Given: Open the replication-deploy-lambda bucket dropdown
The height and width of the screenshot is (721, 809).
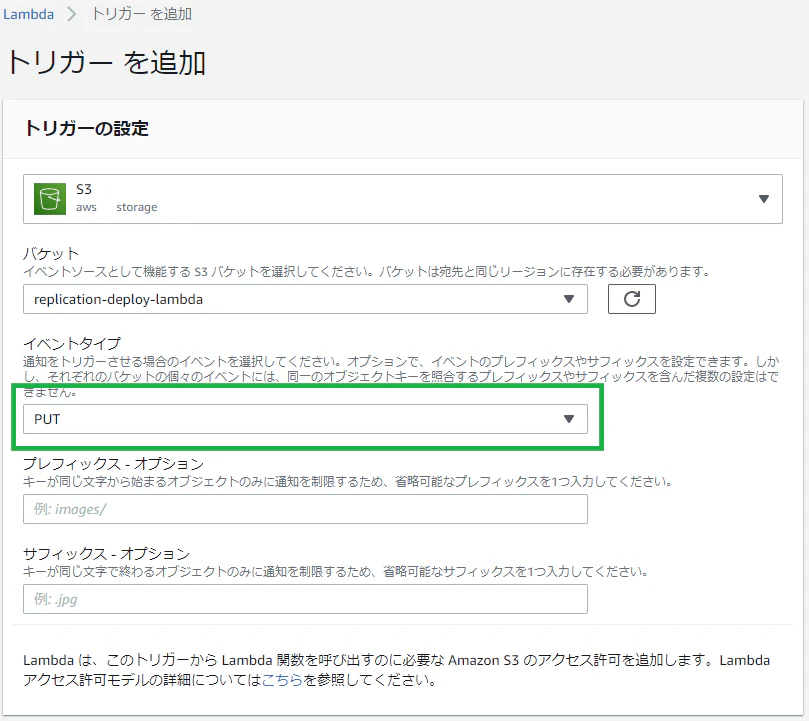Looking at the screenshot, I should tap(305, 299).
